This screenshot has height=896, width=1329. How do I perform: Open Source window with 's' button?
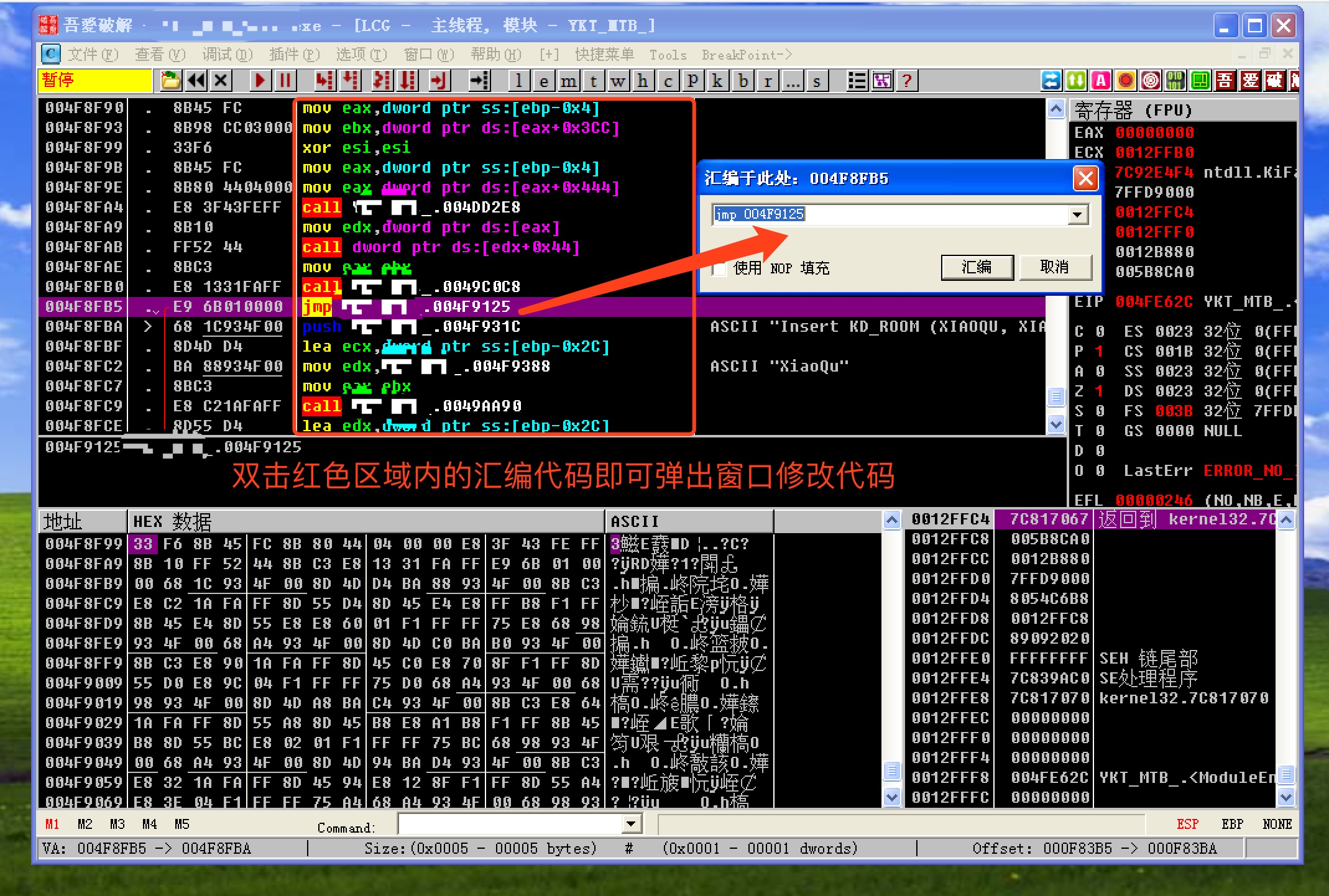click(817, 81)
